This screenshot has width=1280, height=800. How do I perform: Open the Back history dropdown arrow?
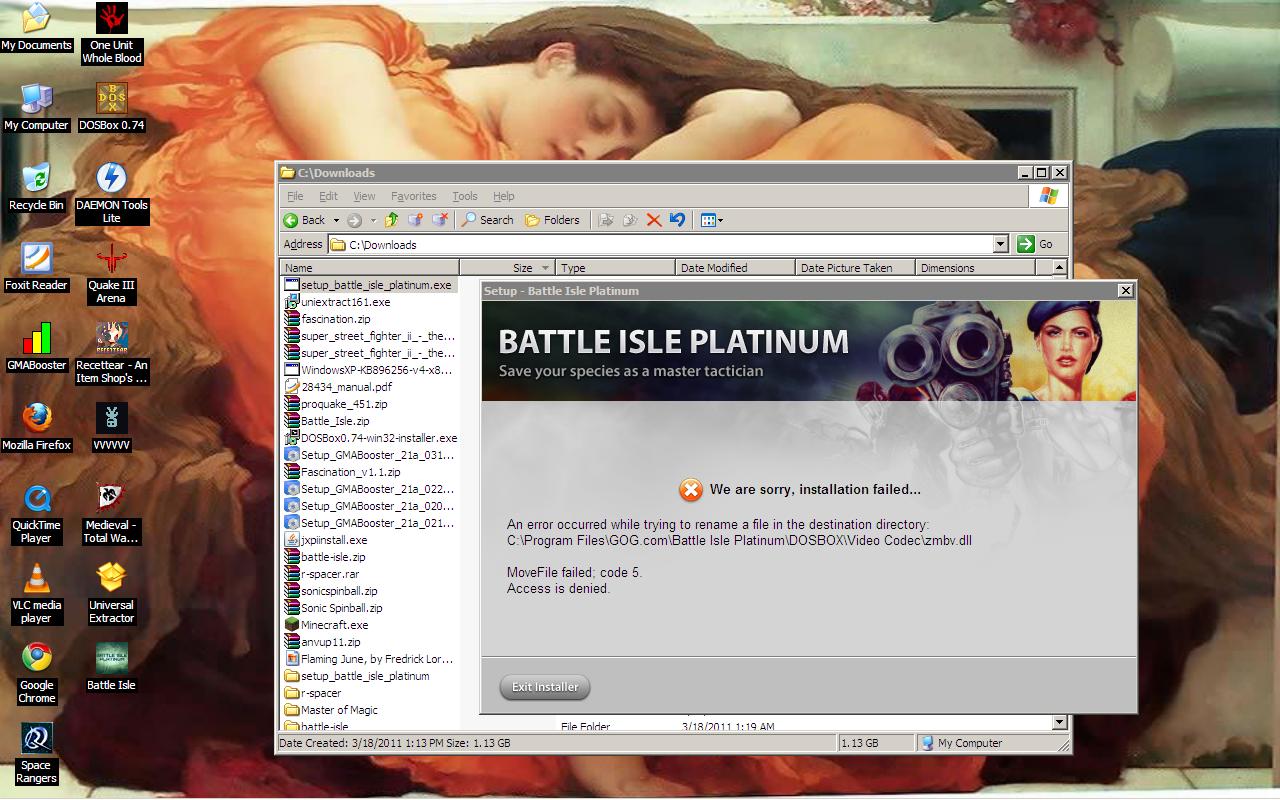pos(336,220)
